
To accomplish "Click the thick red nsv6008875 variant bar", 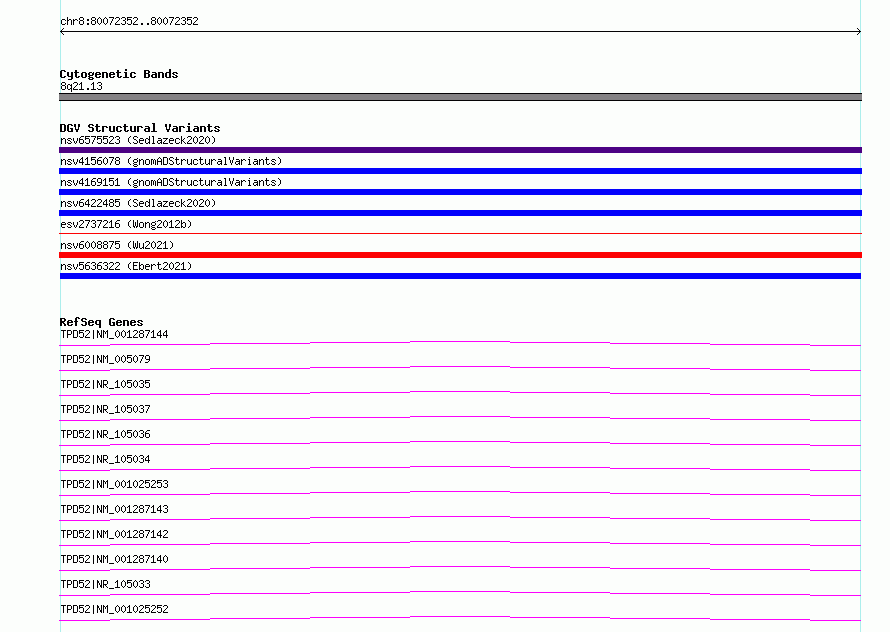I will (460, 255).
